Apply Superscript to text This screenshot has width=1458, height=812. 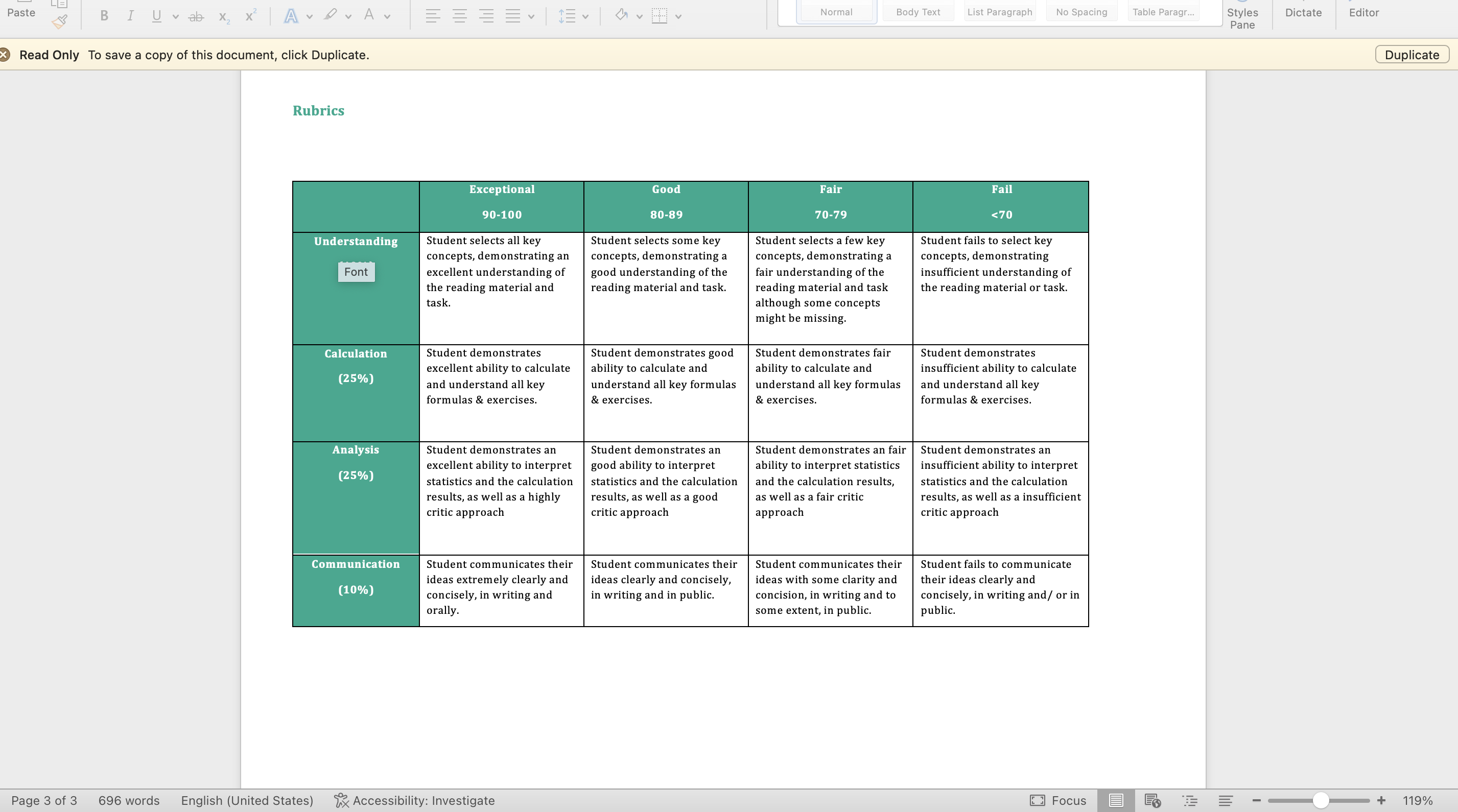tap(250, 15)
